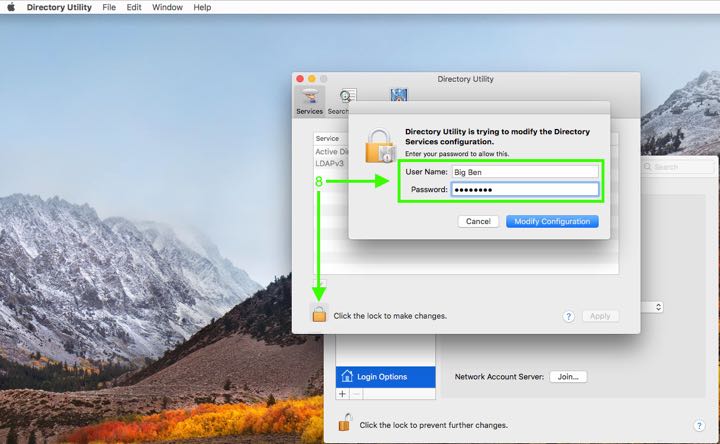Open the Apple menu
Image resolution: width=720 pixels, height=444 pixels.
click(x=11, y=7)
